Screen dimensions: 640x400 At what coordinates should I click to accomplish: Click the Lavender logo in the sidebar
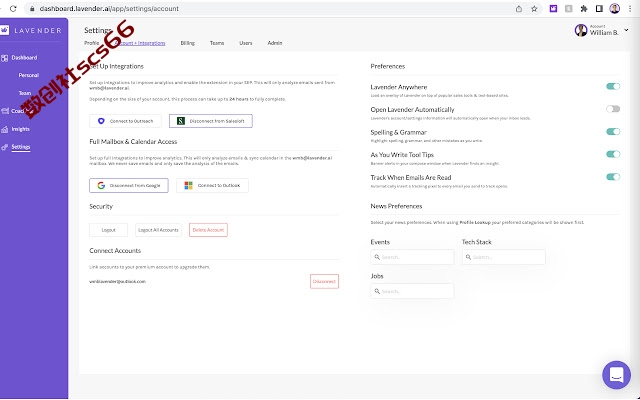click(x=5, y=30)
